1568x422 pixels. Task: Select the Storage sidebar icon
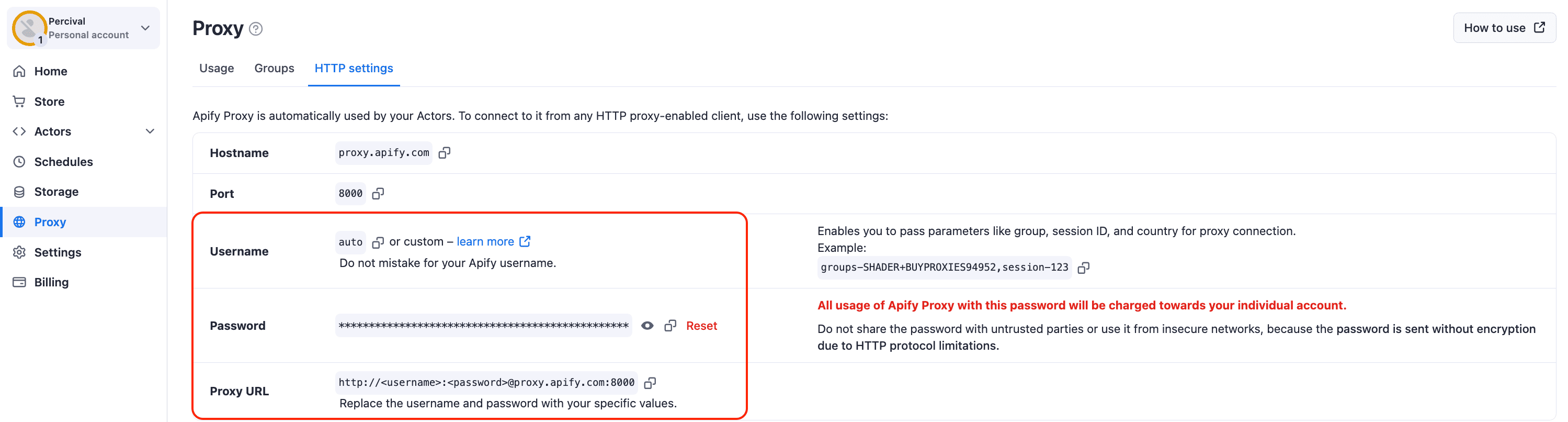click(x=19, y=191)
